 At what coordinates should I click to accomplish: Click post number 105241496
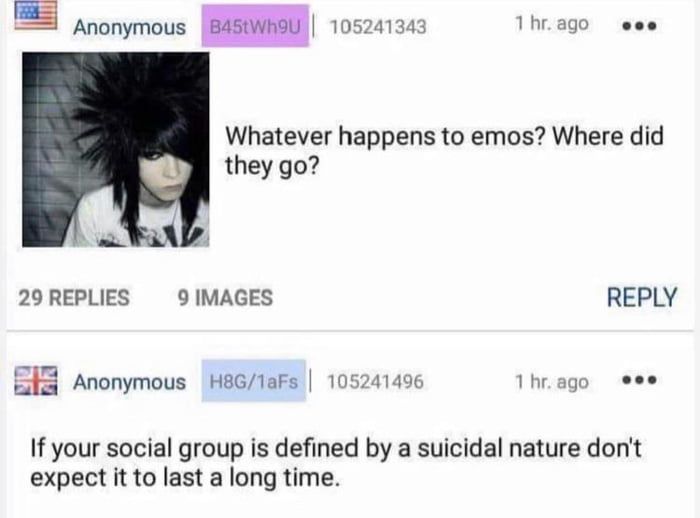(x=375, y=381)
